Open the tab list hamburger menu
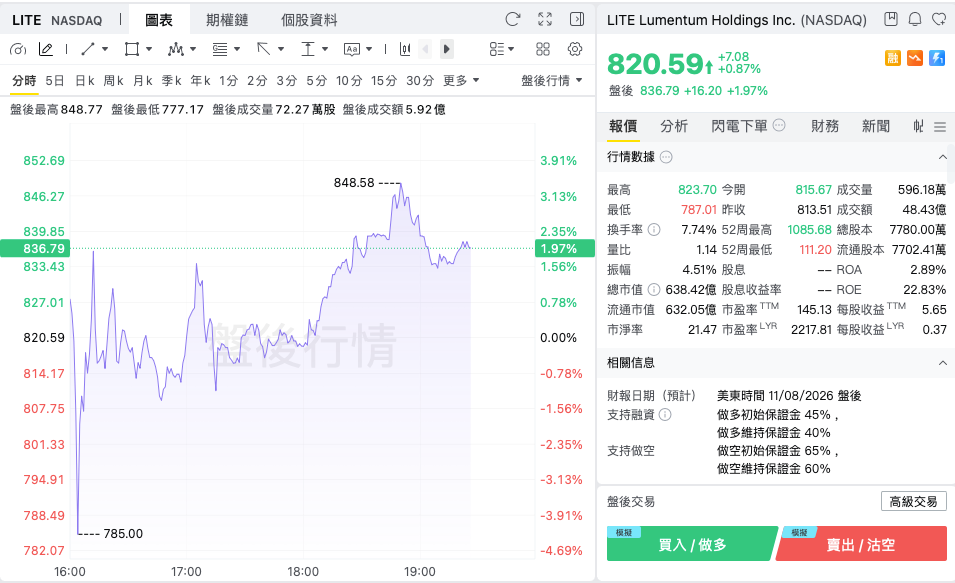955x583 pixels. 940,127
